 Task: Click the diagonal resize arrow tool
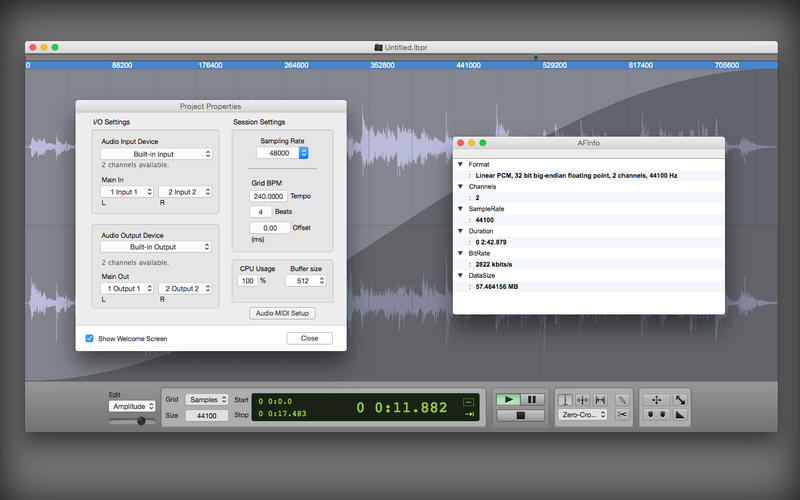(x=681, y=399)
